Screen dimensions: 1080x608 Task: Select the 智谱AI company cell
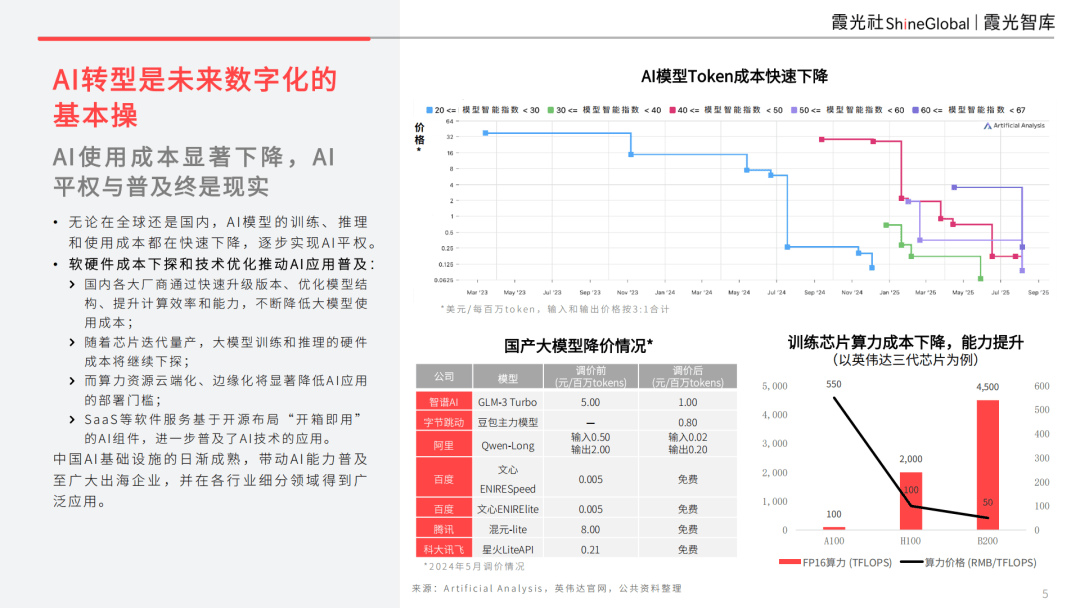(444, 401)
